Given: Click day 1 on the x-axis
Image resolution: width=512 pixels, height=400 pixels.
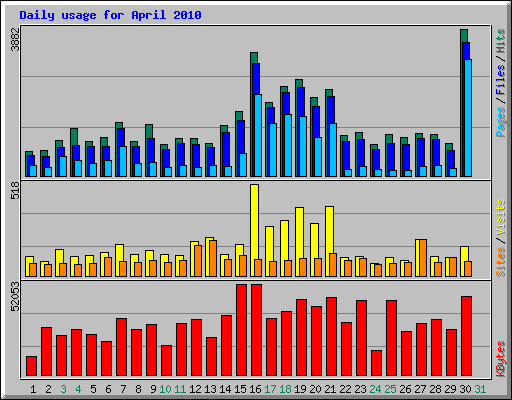Looking at the screenshot, I should [33, 389].
